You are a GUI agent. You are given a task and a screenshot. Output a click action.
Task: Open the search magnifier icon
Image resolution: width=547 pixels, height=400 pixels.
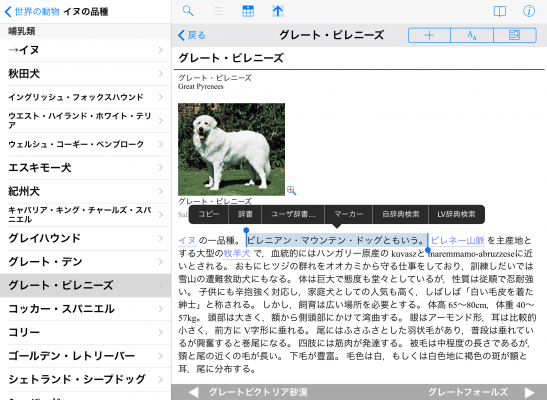188,11
